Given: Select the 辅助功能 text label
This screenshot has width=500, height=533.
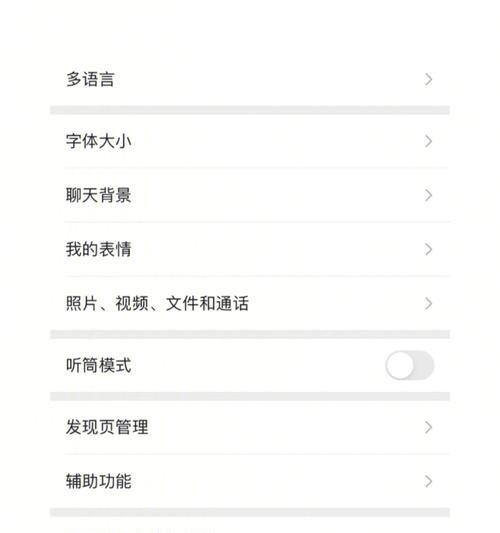Looking at the screenshot, I should point(99,481).
